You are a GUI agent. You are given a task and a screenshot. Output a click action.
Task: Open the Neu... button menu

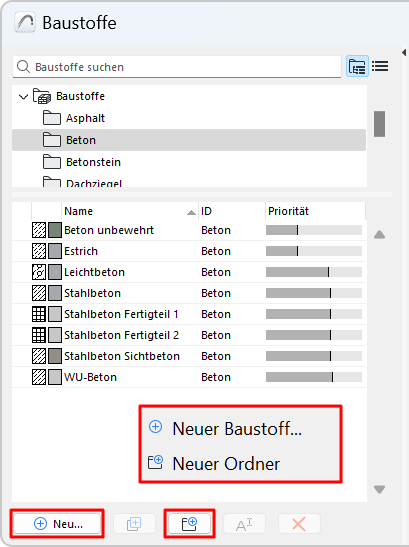pos(57,523)
